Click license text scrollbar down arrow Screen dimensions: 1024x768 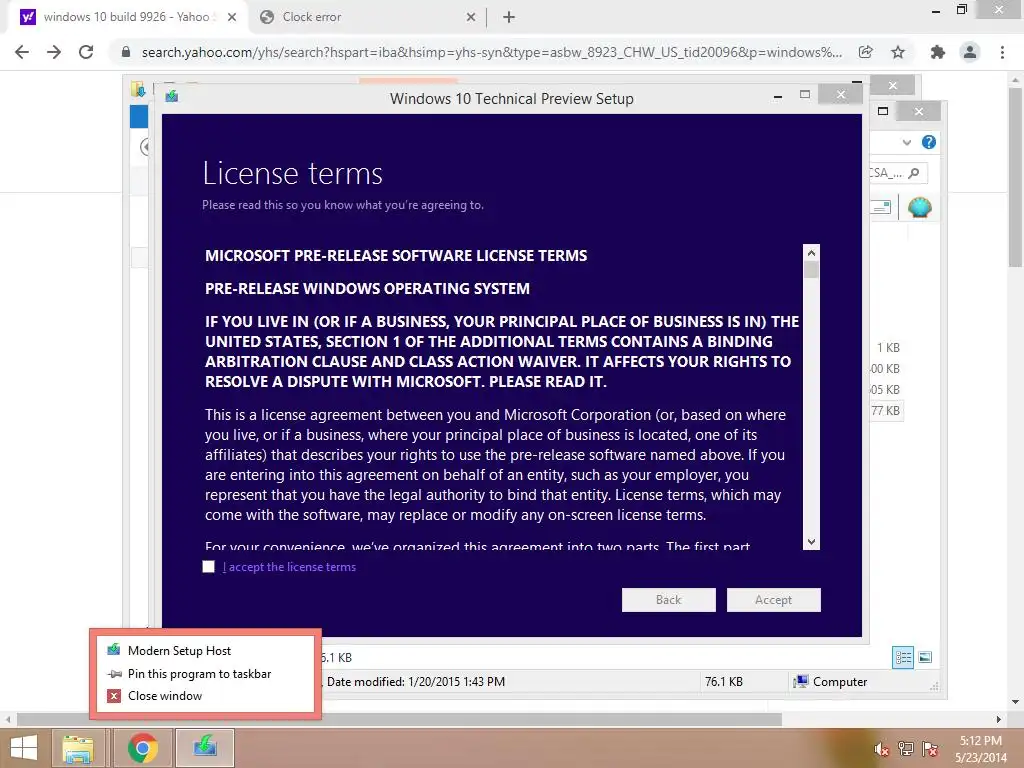click(811, 541)
